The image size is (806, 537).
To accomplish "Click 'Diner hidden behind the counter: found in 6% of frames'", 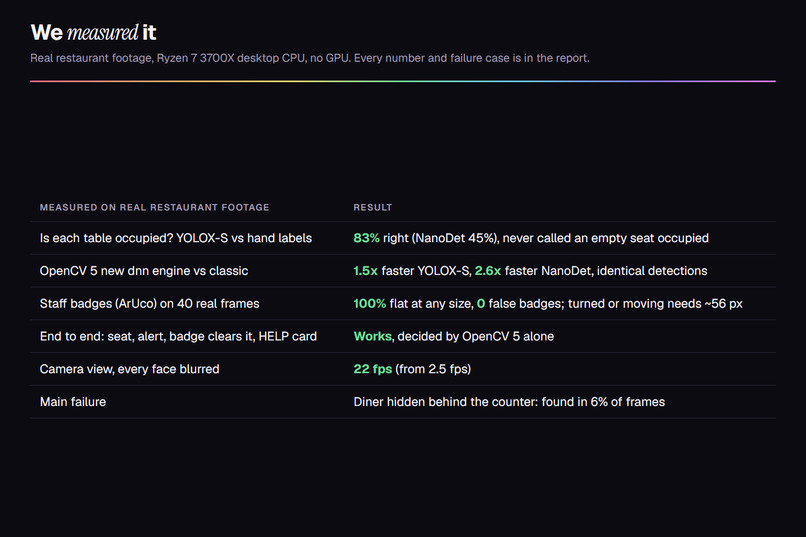I will tap(509, 402).
